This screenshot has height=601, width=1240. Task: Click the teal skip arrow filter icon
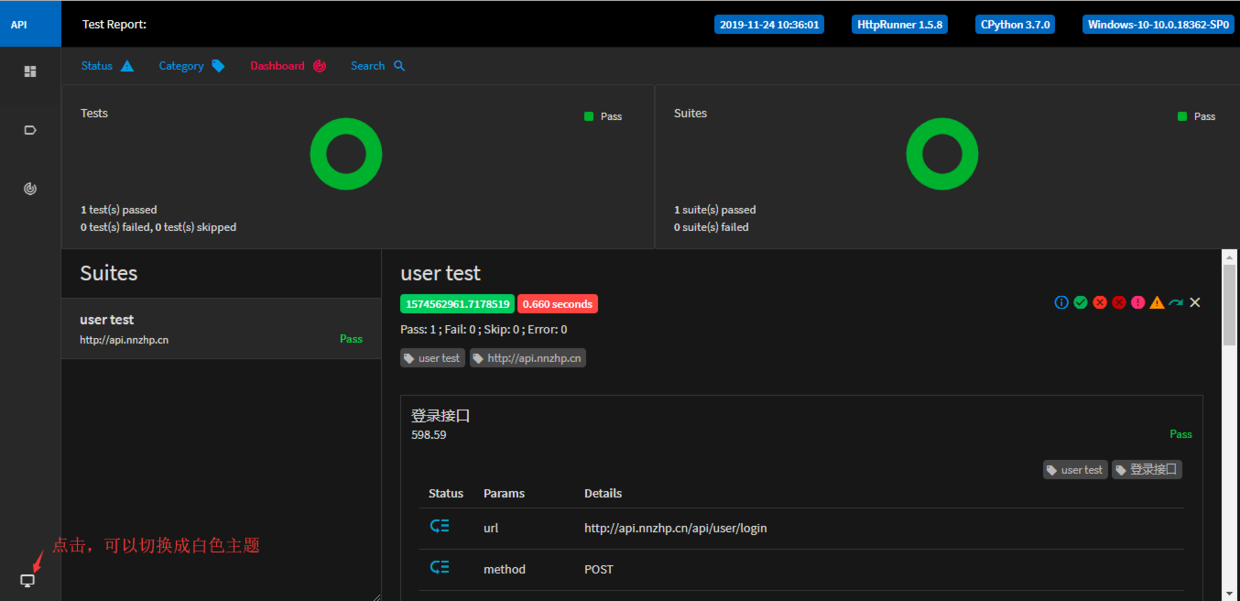[1176, 302]
